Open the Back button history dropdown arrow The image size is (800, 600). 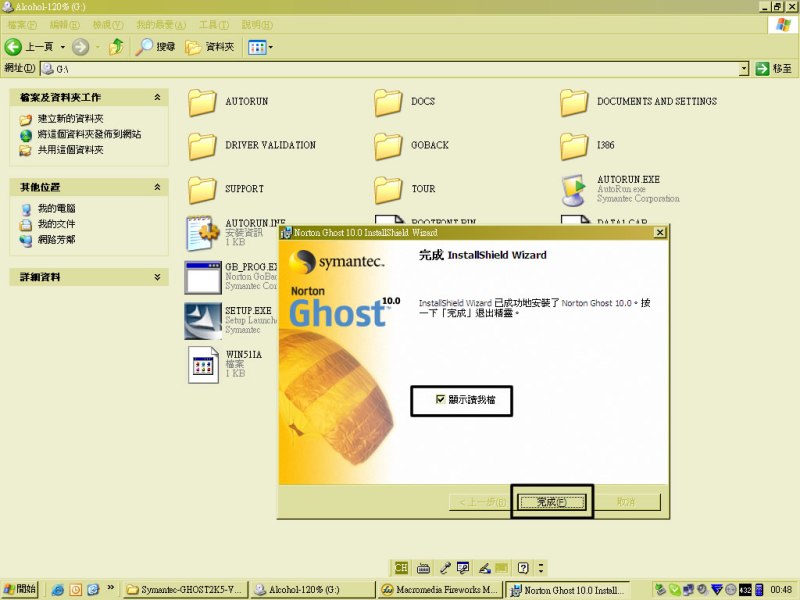point(63,47)
